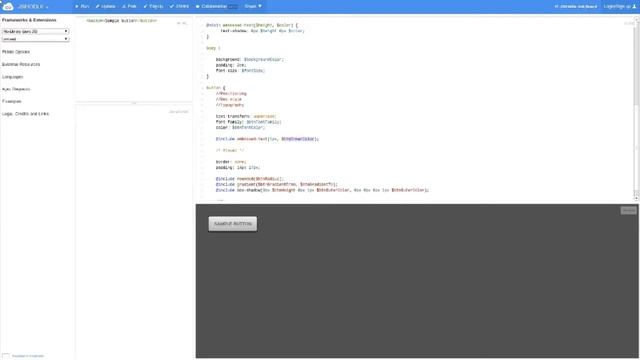Image resolution: width=640 pixels, height=360 pixels.
Task: Click the Frameworks & Extensions heading
Action: [29, 20]
